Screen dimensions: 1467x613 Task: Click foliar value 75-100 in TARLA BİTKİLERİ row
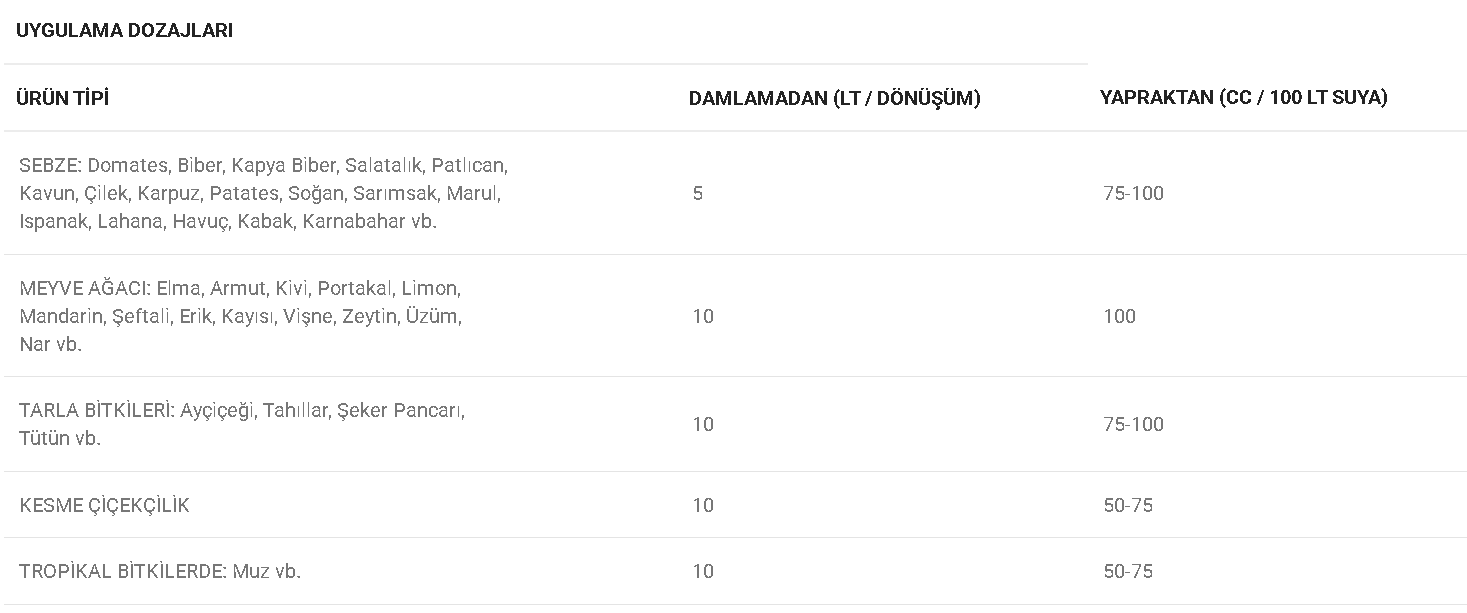(x=1133, y=424)
